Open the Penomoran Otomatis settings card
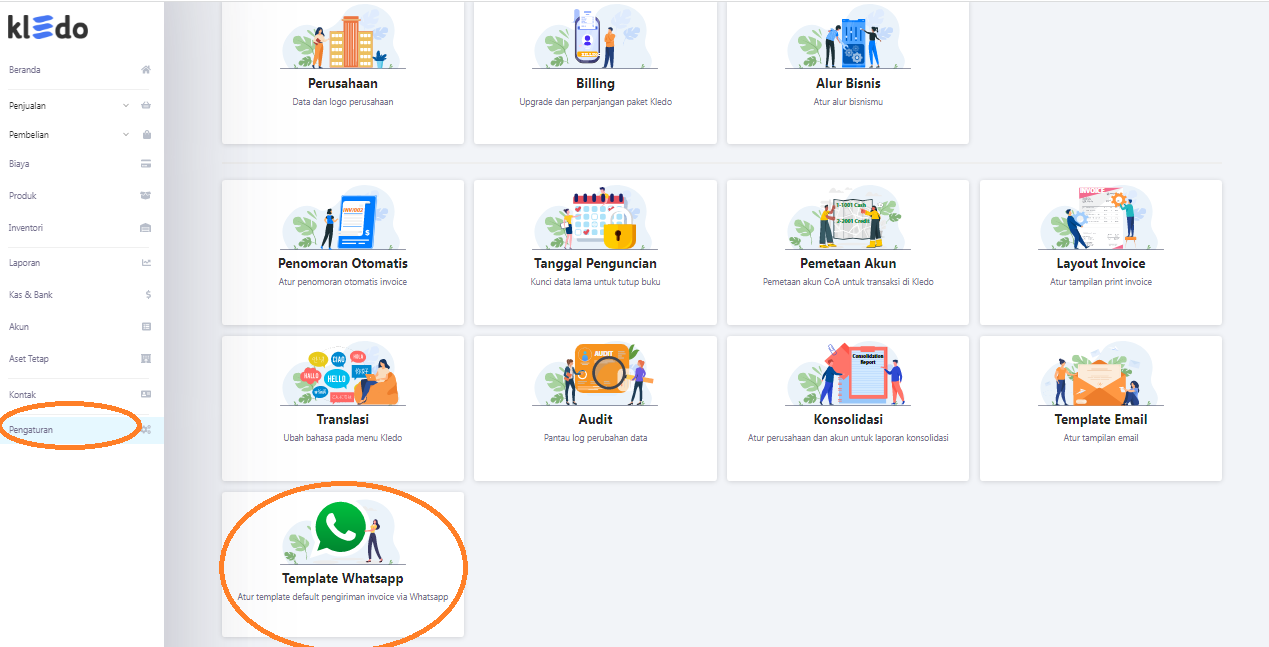The width and height of the screenshot is (1269, 647). point(342,252)
